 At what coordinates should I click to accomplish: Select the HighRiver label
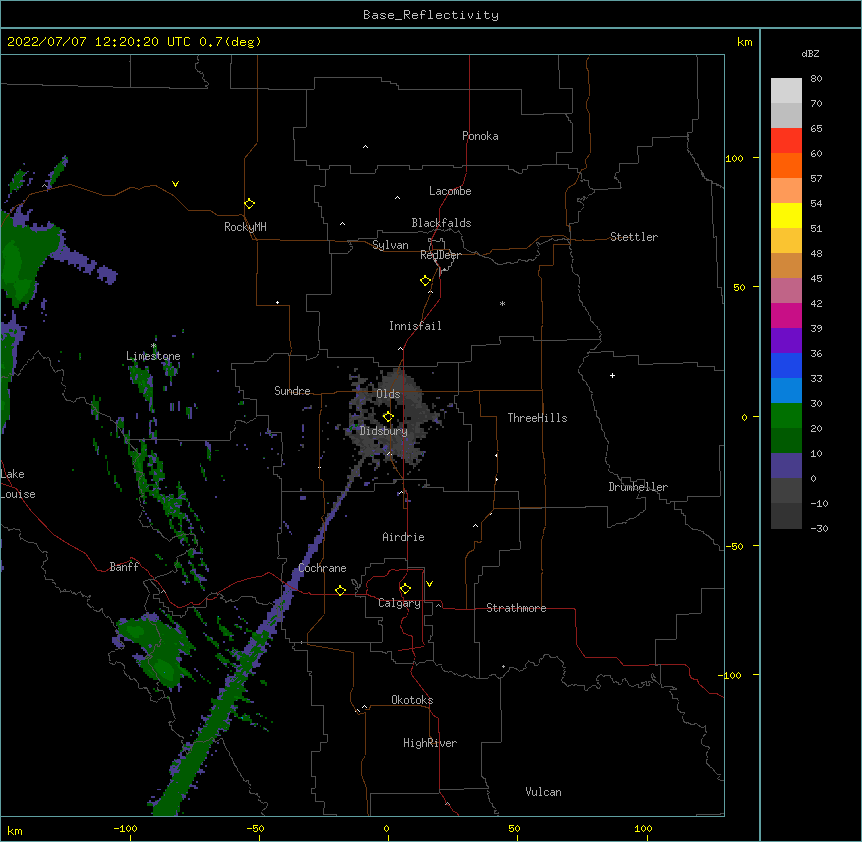tap(430, 743)
